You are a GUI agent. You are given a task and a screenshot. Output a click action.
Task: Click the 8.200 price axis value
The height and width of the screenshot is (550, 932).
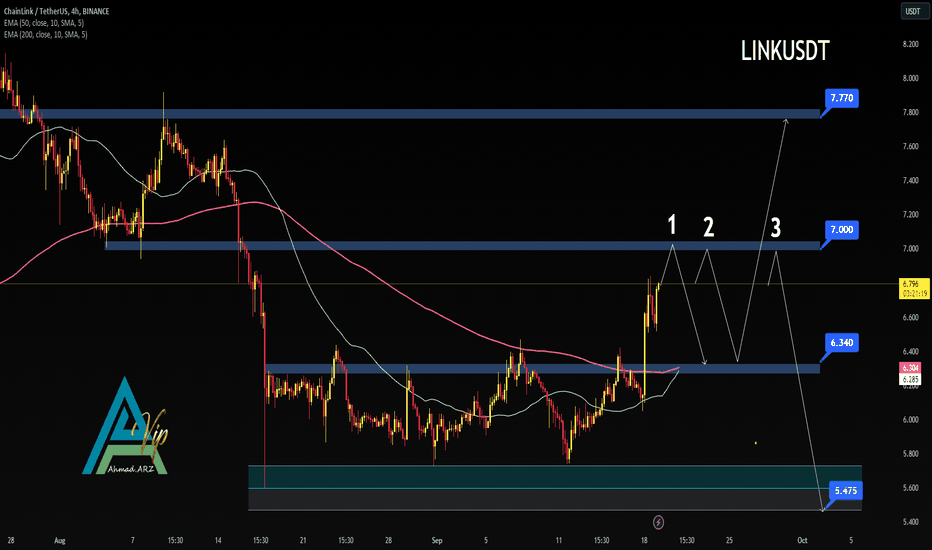(x=910, y=44)
